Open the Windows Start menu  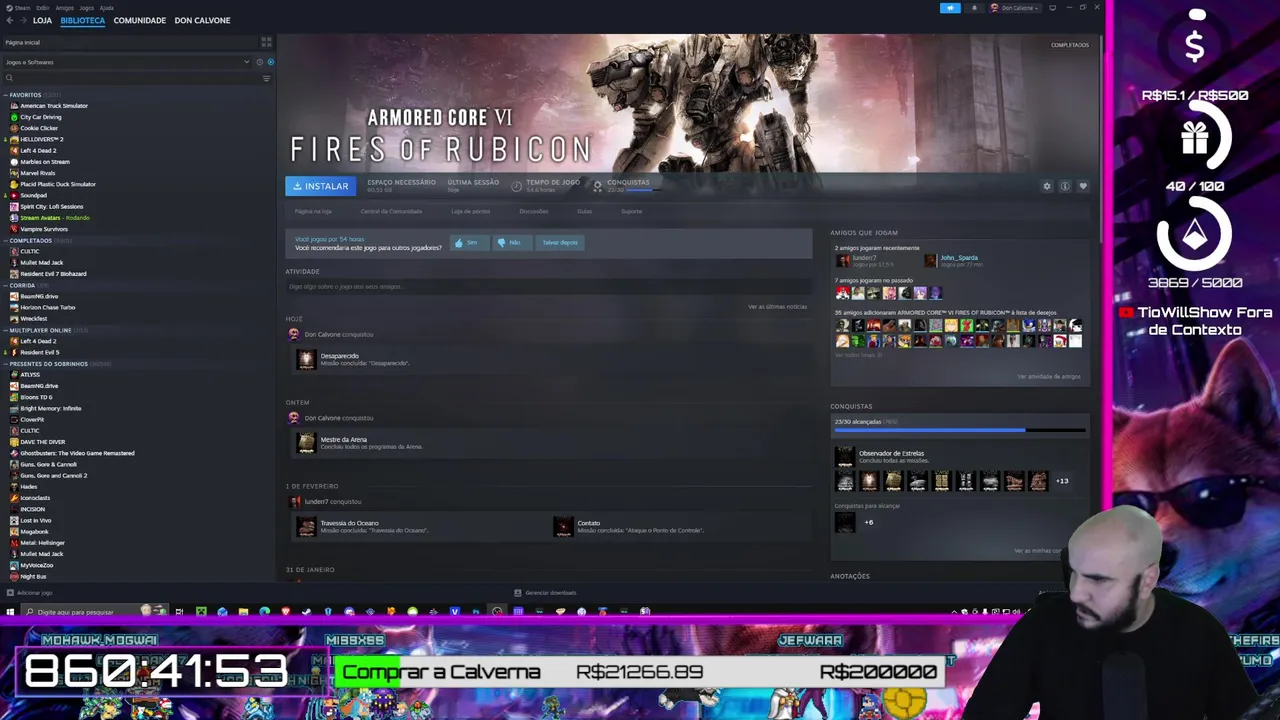coord(10,612)
